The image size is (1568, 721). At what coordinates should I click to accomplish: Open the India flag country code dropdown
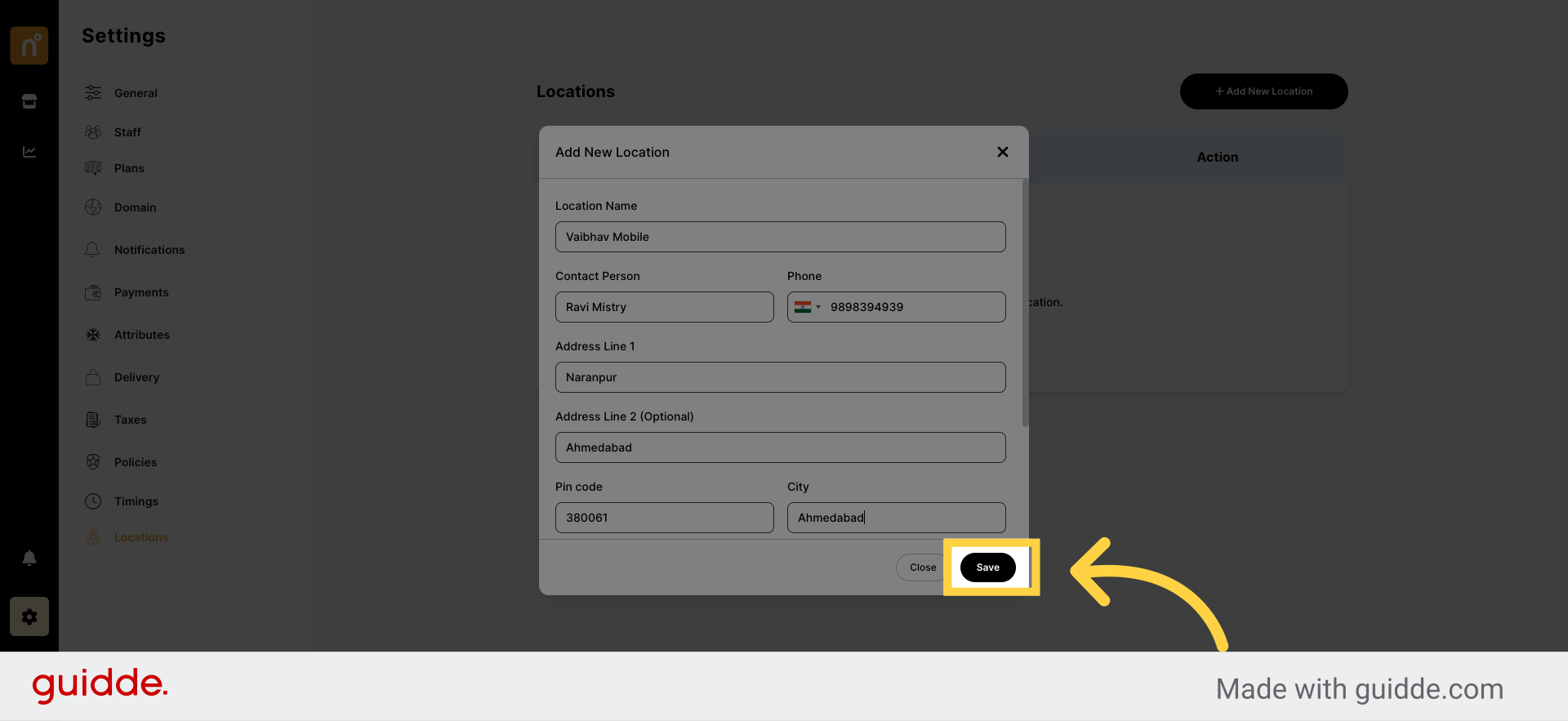pos(807,307)
